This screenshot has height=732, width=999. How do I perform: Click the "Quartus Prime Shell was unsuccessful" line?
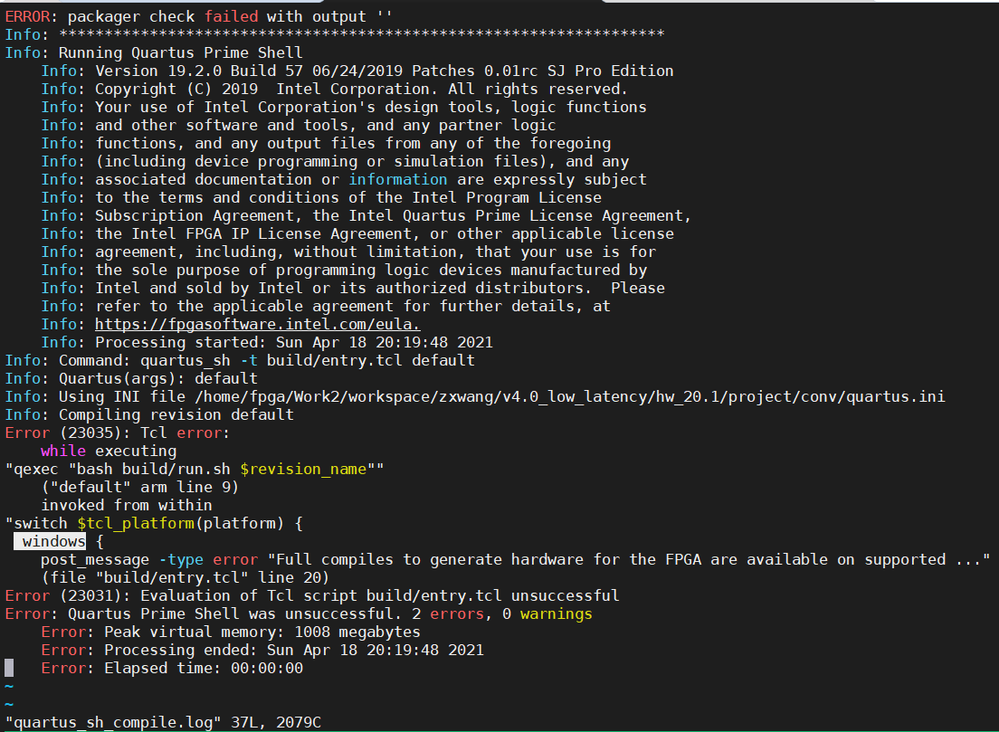298,614
